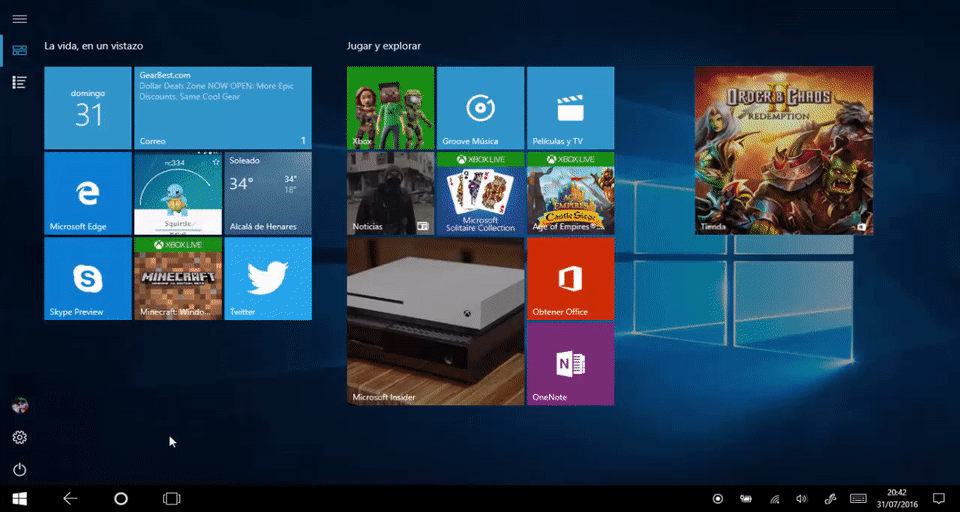Image resolution: width=960 pixels, height=512 pixels.
Task: Open the Microsoft Insider Xbox console tile
Action: (435, 321)
